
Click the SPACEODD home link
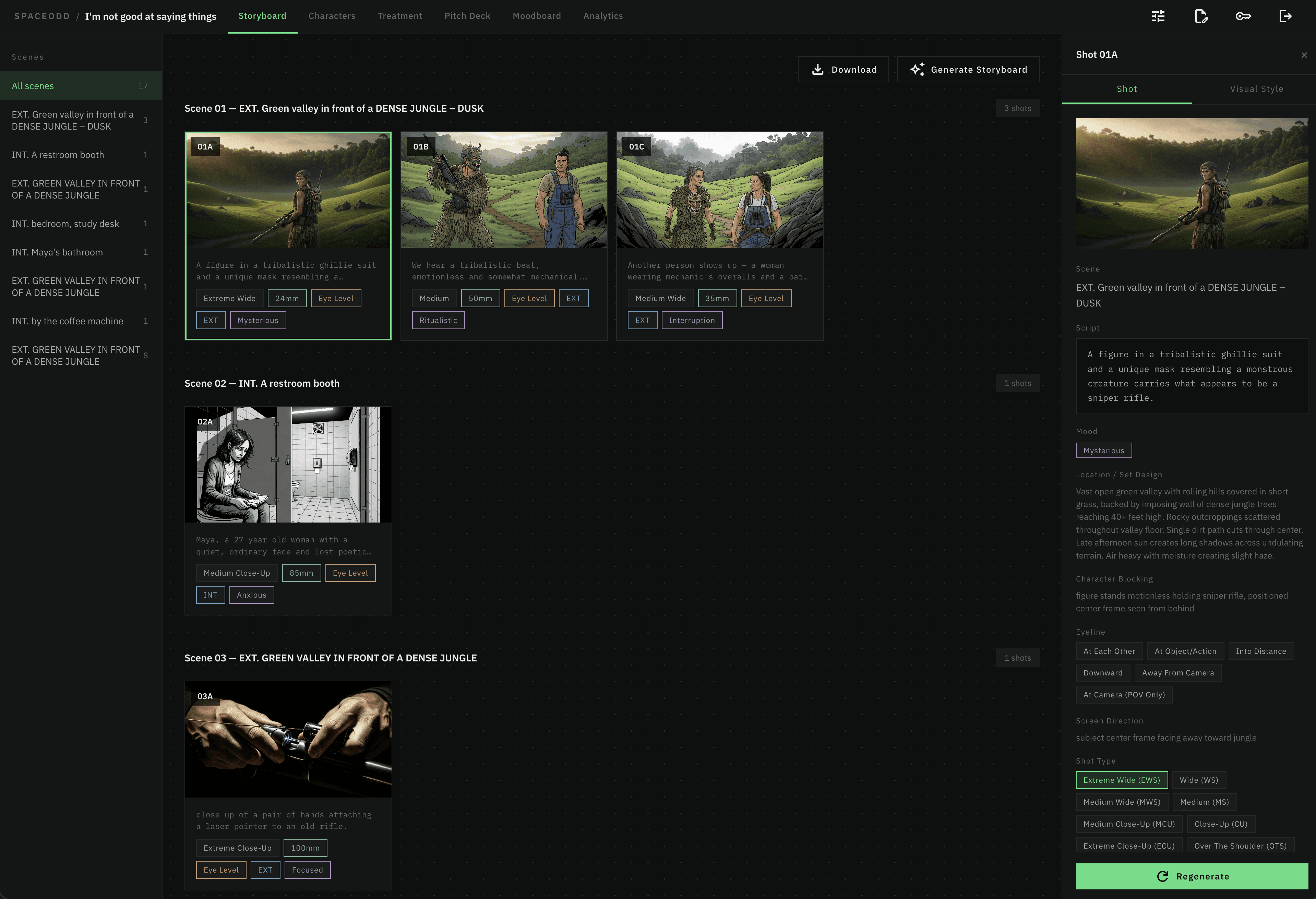click(42, 16)
